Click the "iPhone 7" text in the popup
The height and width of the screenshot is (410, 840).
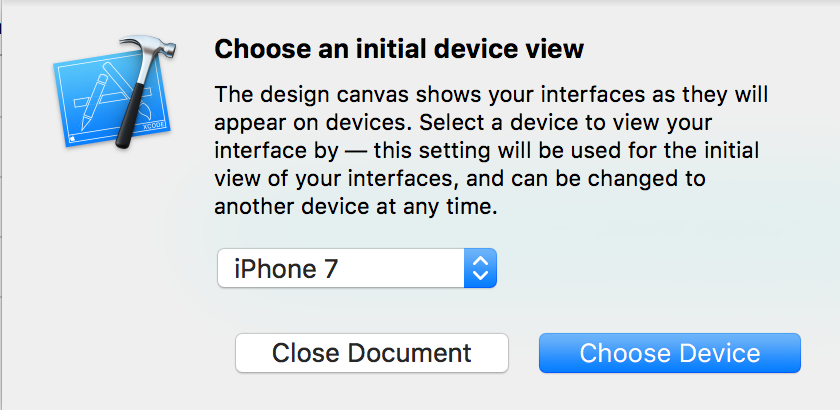[276, 268]
